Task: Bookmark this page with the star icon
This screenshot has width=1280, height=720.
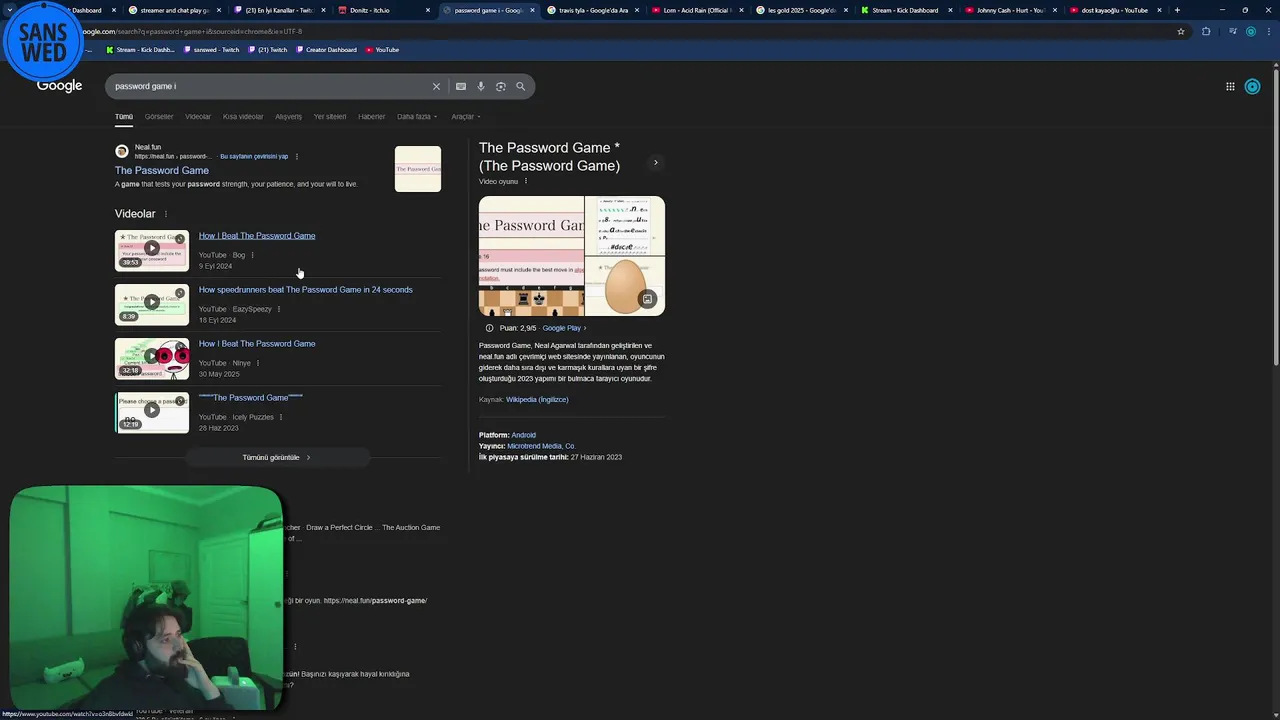Action: [x=1181, y=31]
